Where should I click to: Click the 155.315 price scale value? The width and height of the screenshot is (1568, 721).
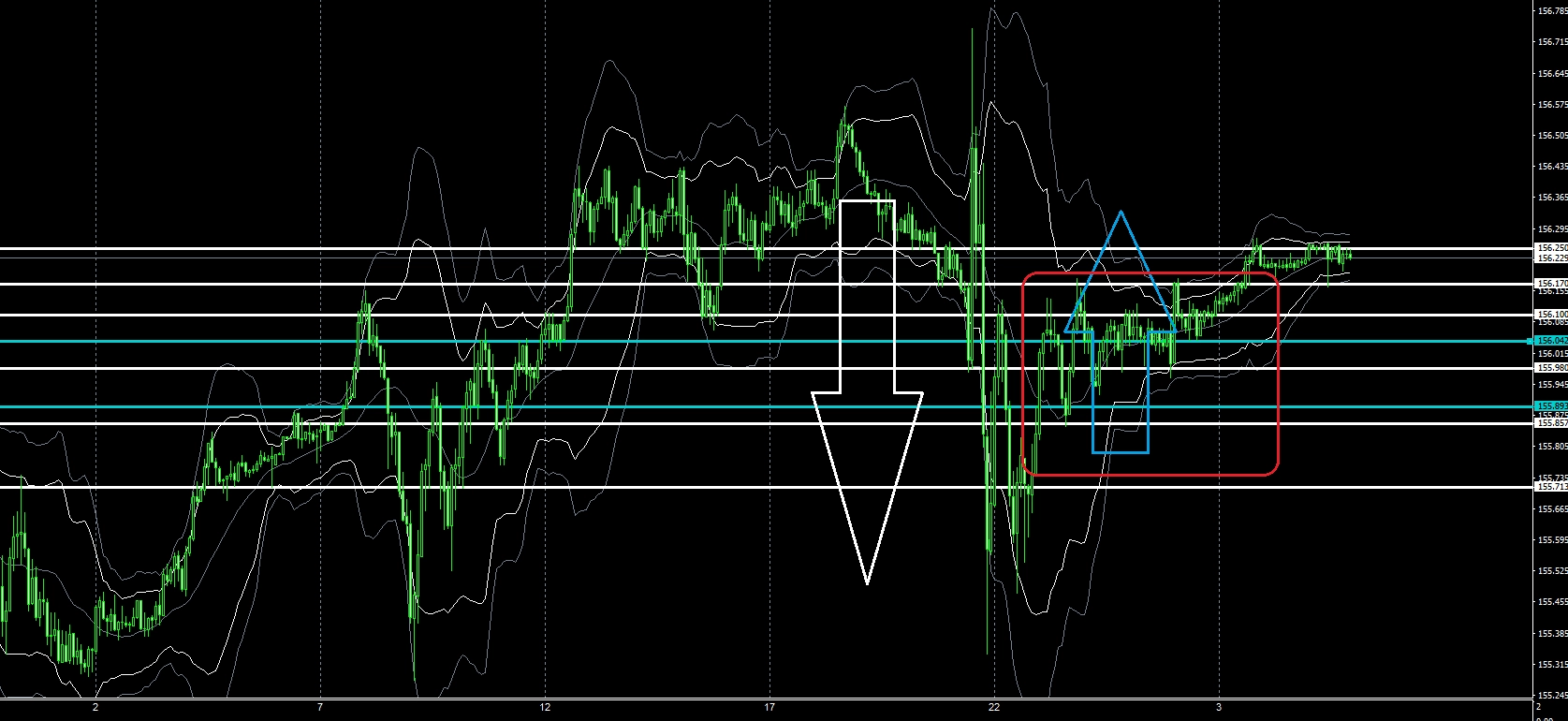1551,665
